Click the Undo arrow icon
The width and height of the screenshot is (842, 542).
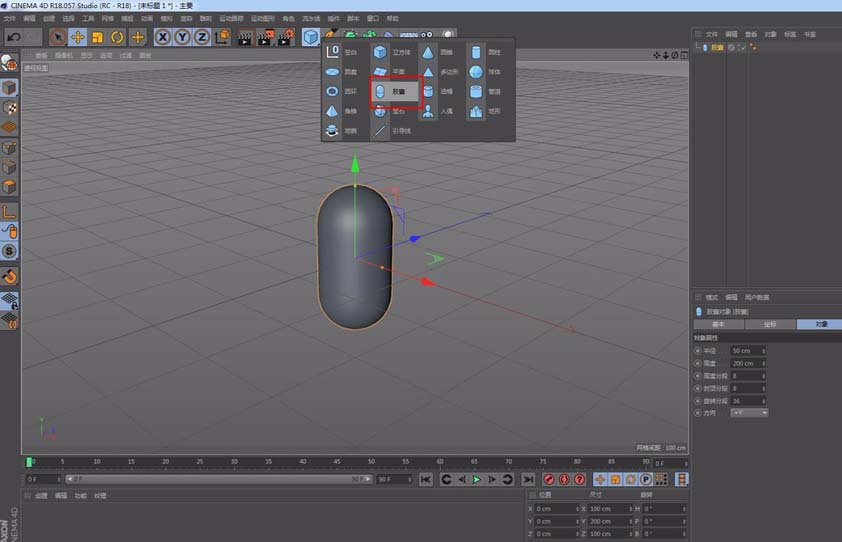13,37
